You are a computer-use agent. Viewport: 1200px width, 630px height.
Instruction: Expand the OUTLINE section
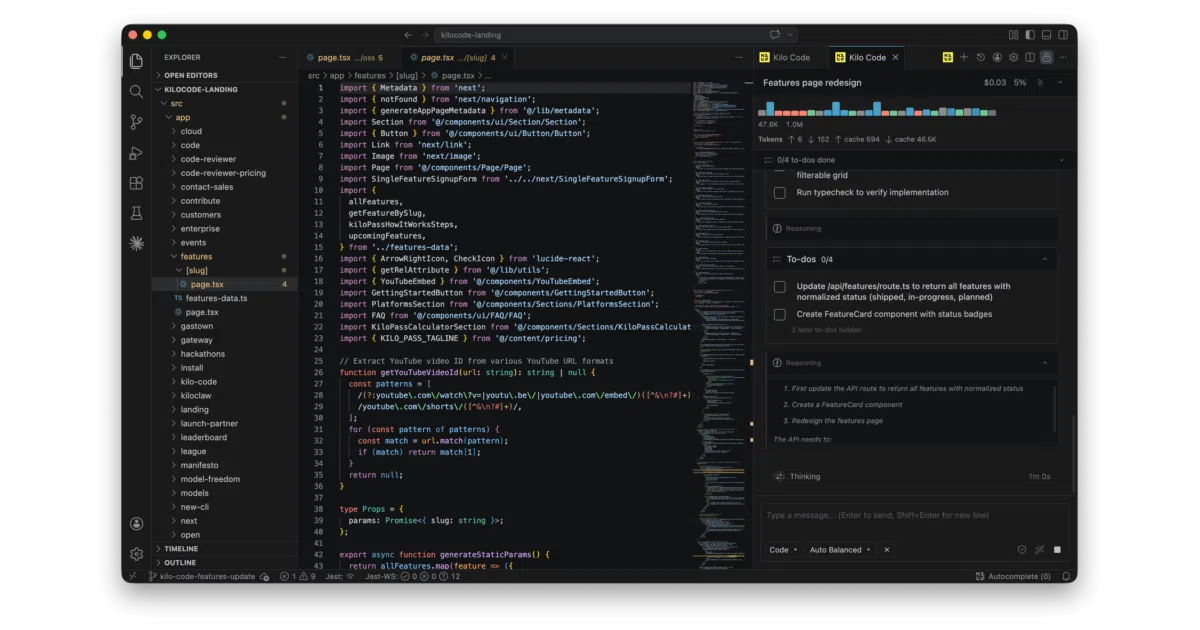(x=224, y=563)
